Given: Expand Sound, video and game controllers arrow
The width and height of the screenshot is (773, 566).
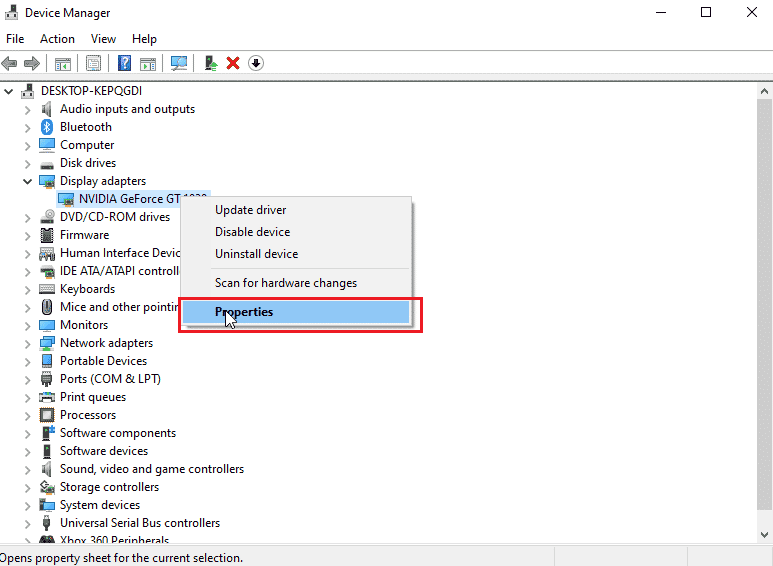Looking at the screenshot, I should pos(27,469).
